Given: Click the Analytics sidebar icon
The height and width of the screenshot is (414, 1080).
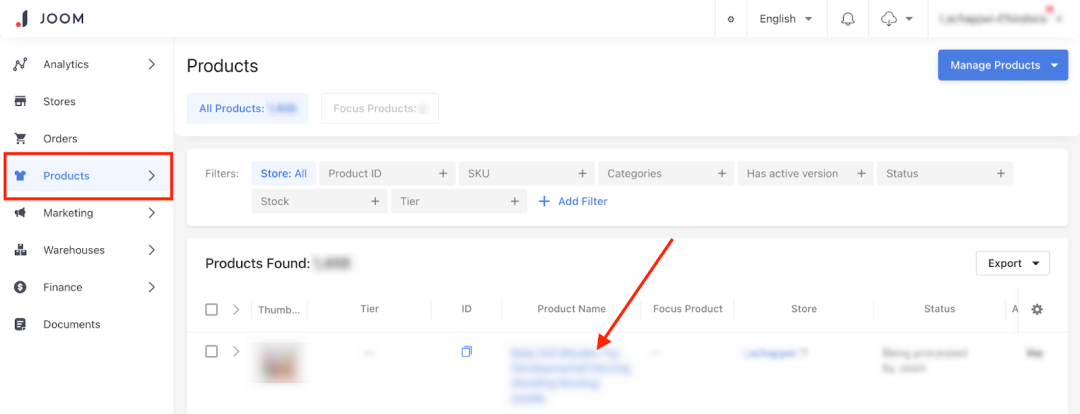Looking at the screenshot, I should (x=20, y=64).
